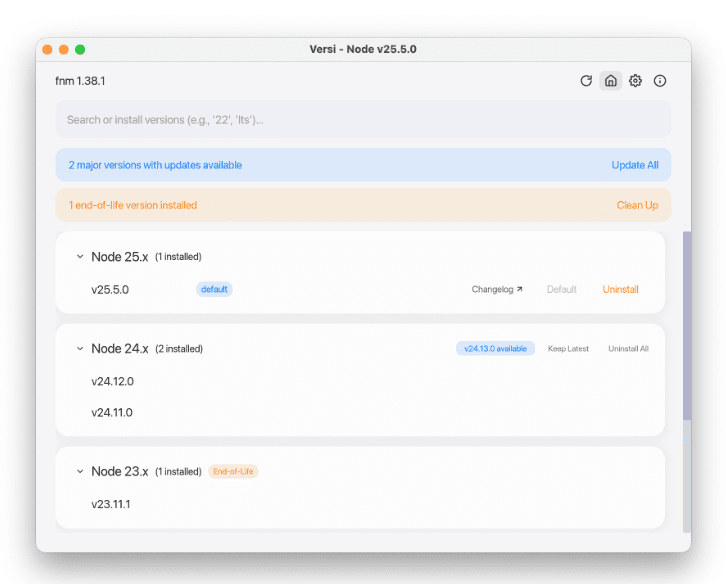Viewport: 726px width, 584px height.
Task: Click Clean Up end-of-life versions
Action: pos(637,205)
